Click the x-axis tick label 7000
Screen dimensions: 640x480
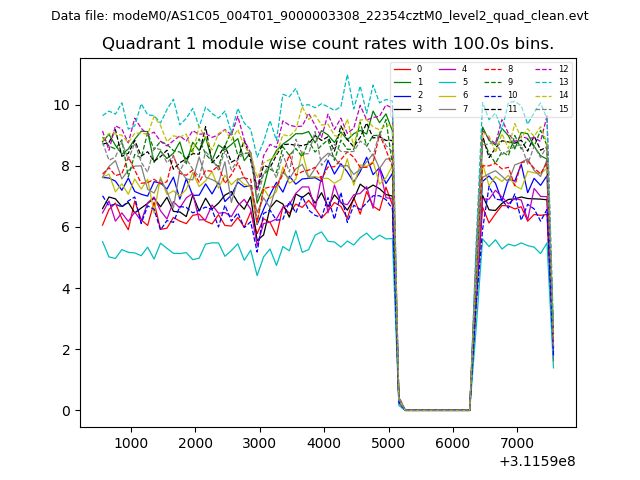[516, 442]
